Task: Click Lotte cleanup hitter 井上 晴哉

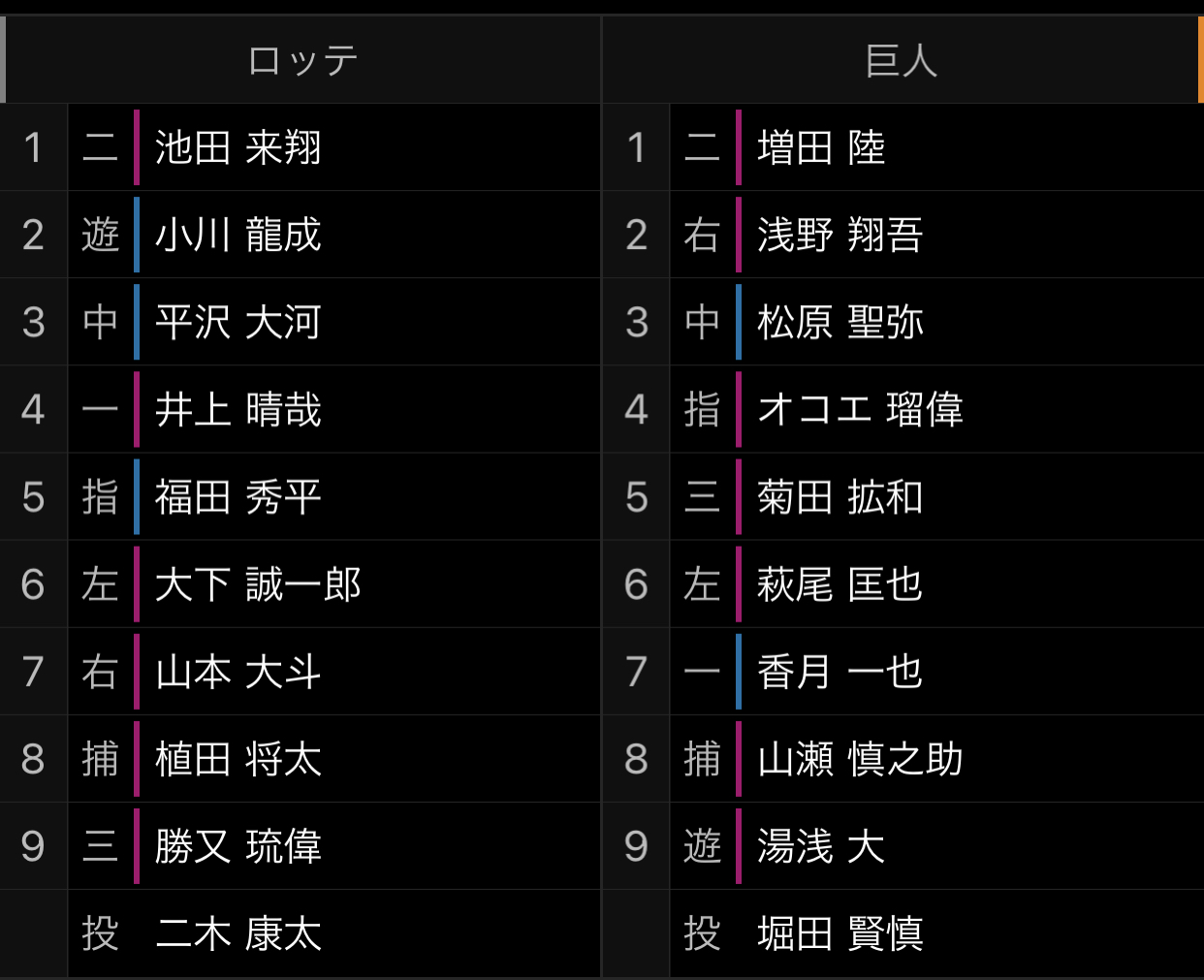Action: point(238,410)
